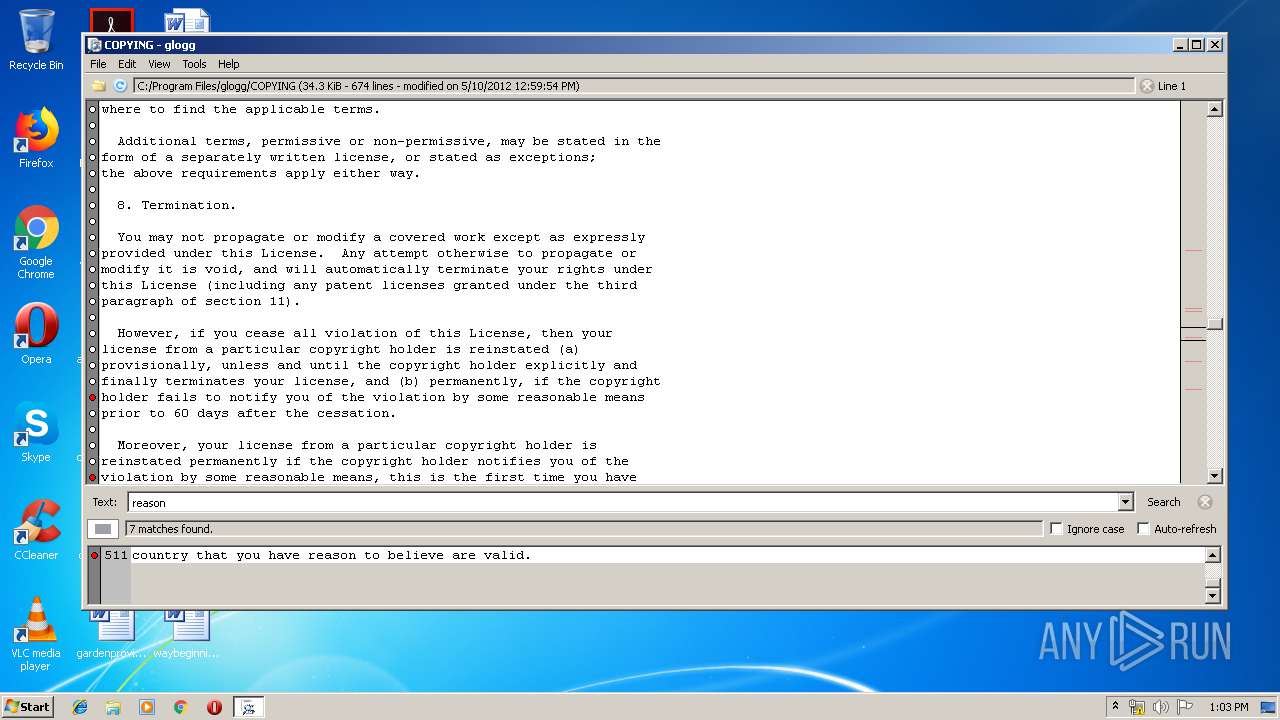This screenshot has width=1280, height=720.
Task: Click 'paragraph of section 11).' line
Action: (x=201, y=301)
